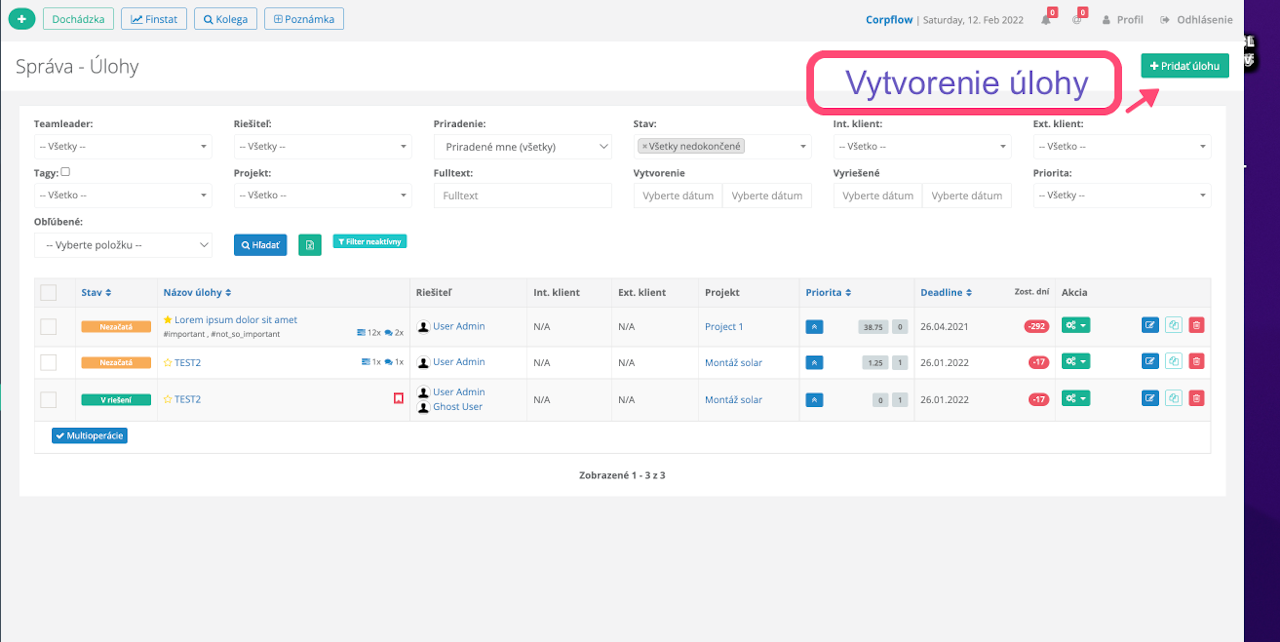Edit the Lorem ipsum task
Image resolution: width=1280 pixels, height=642 pixels.
(x=1150, y=325)
